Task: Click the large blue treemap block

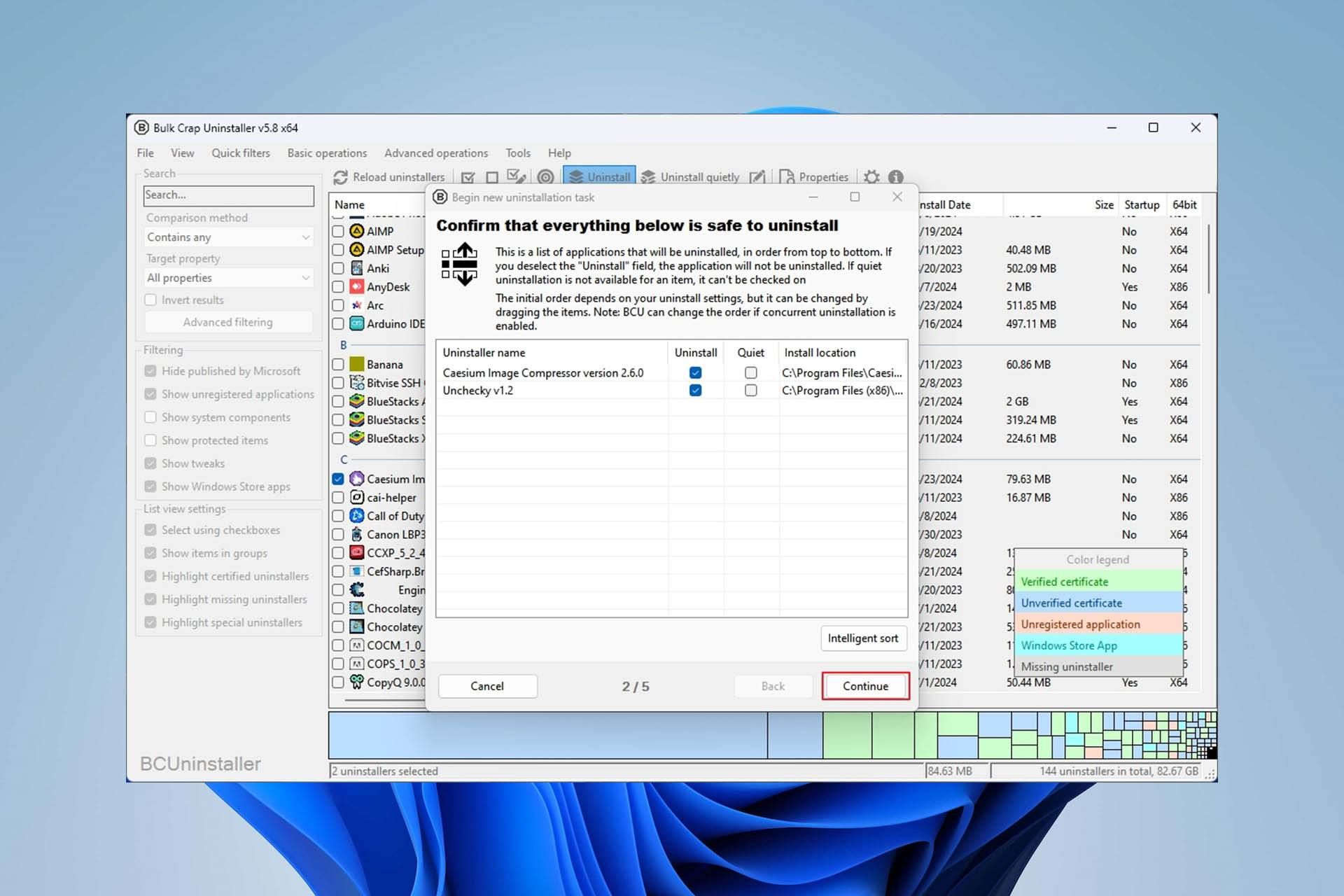Action: coord(548,735)
